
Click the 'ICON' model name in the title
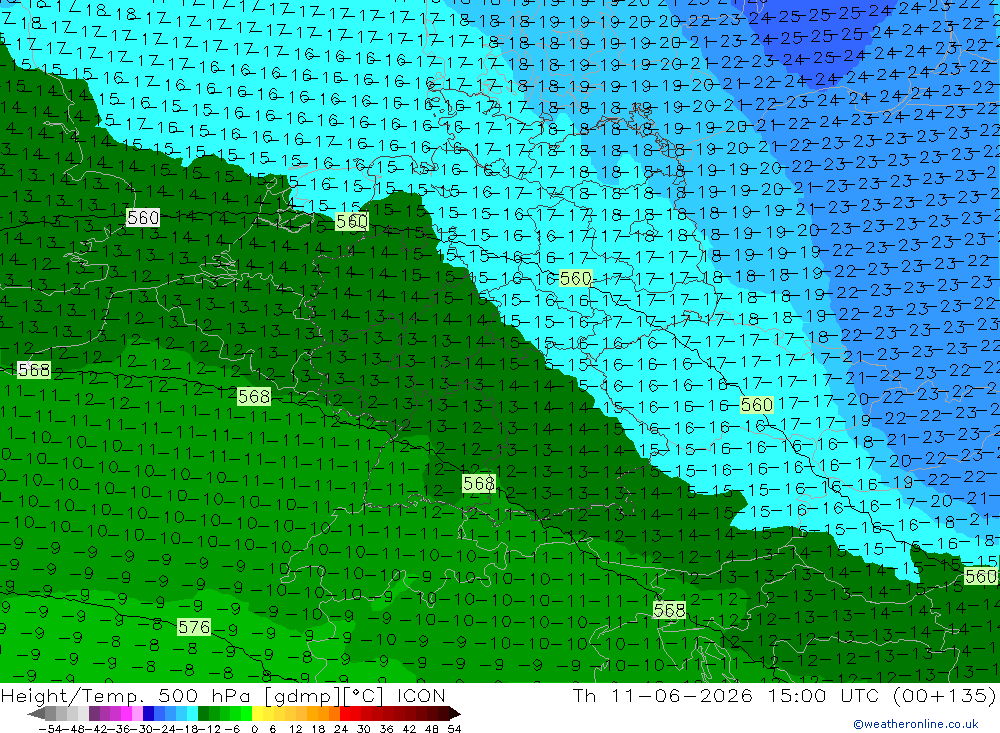coord(421,696)
